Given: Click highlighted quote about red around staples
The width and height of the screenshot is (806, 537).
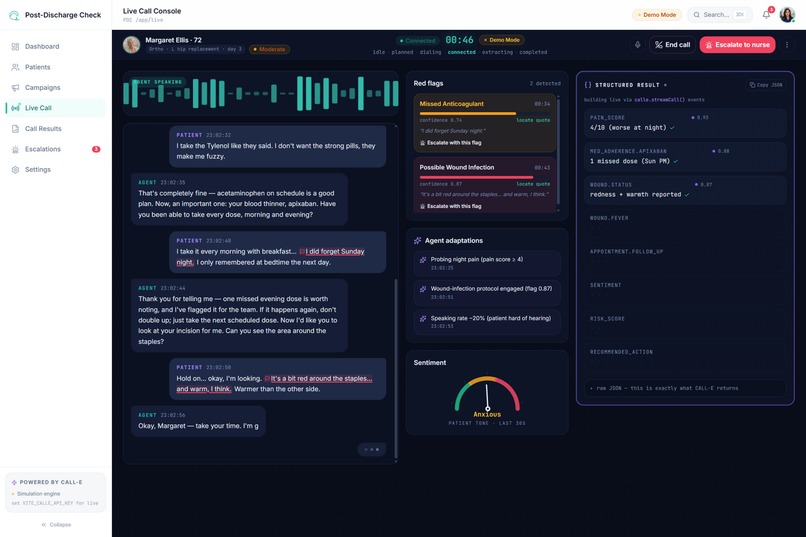Looking at the screenshot, I should (x=274, y=384).
